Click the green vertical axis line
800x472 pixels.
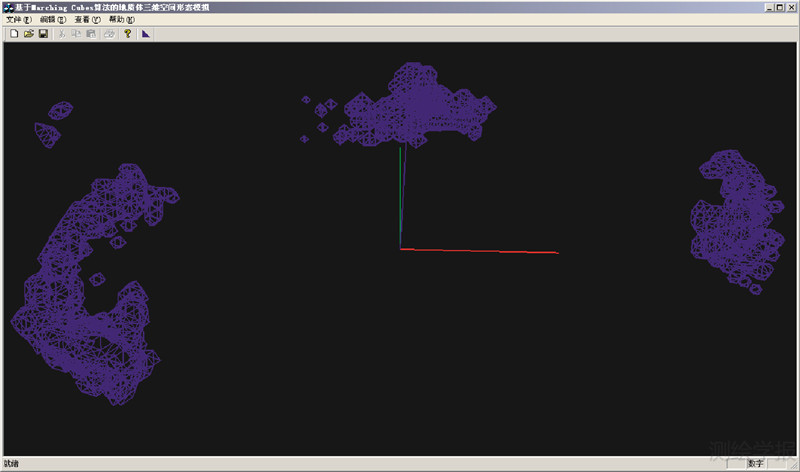[x=402, y=198]
